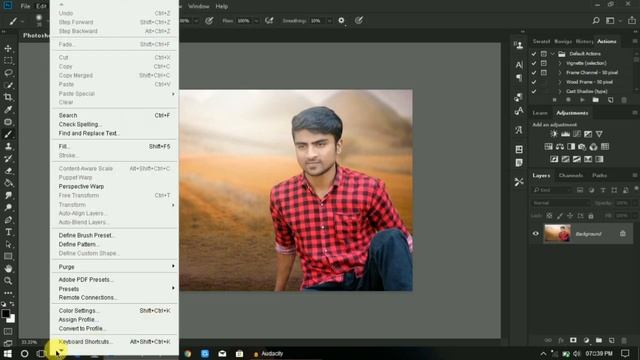Select the Eraser tool
This screenshot has height=360, width=640.
pyautogui.click(x=8, y=171)
